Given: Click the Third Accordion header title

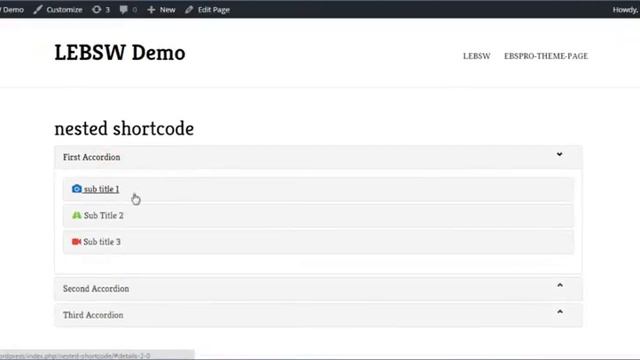Looking at the screenshot, I should click(93, 315).
